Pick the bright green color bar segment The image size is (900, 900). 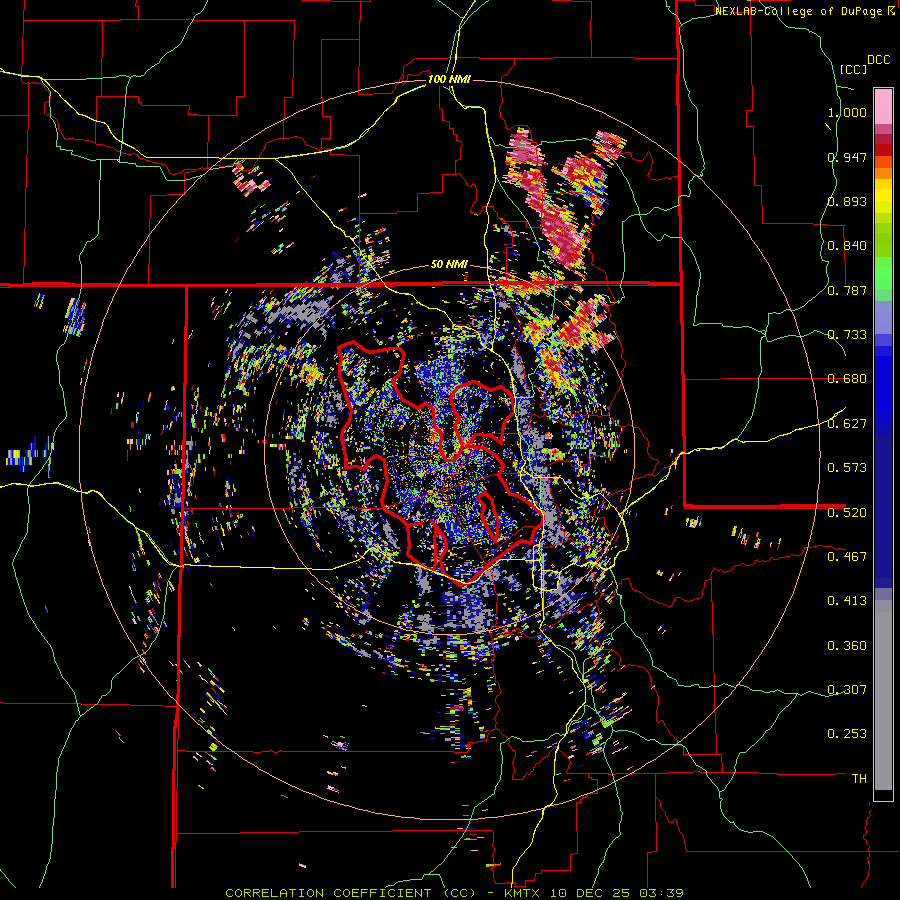(883, 273)
